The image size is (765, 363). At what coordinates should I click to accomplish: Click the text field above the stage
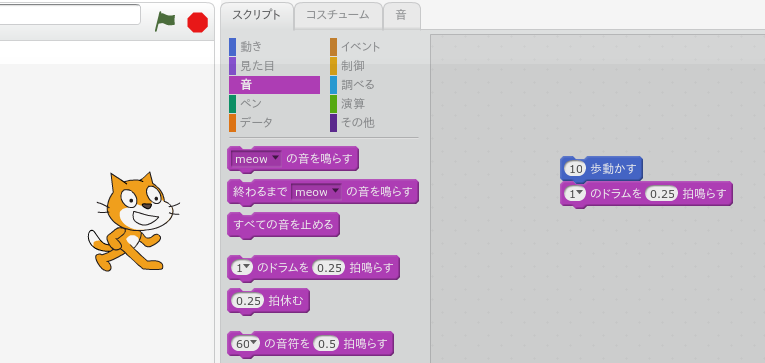click(70, 14)
